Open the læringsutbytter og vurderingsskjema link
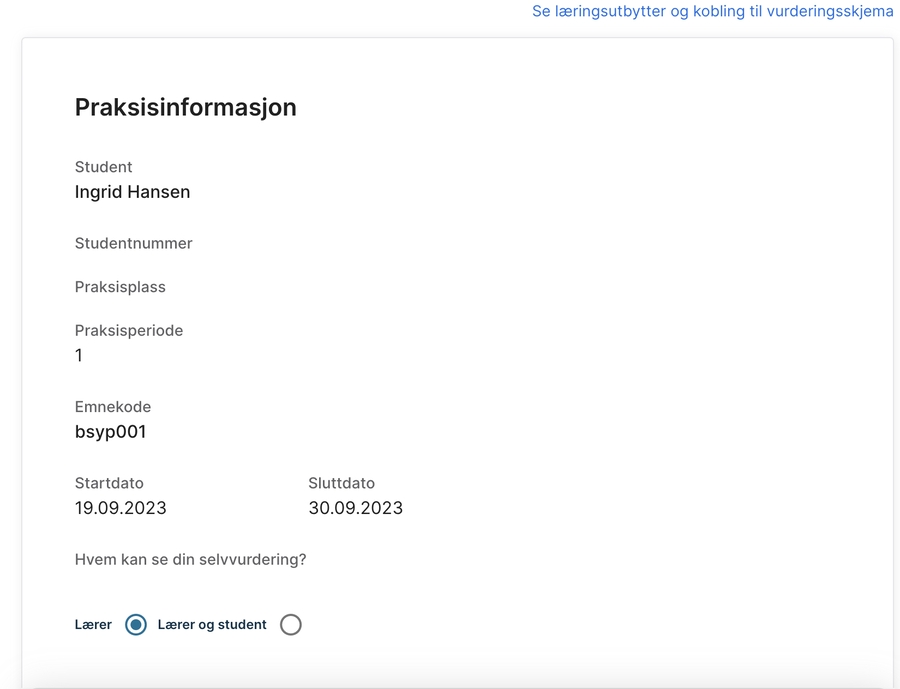 712,11
